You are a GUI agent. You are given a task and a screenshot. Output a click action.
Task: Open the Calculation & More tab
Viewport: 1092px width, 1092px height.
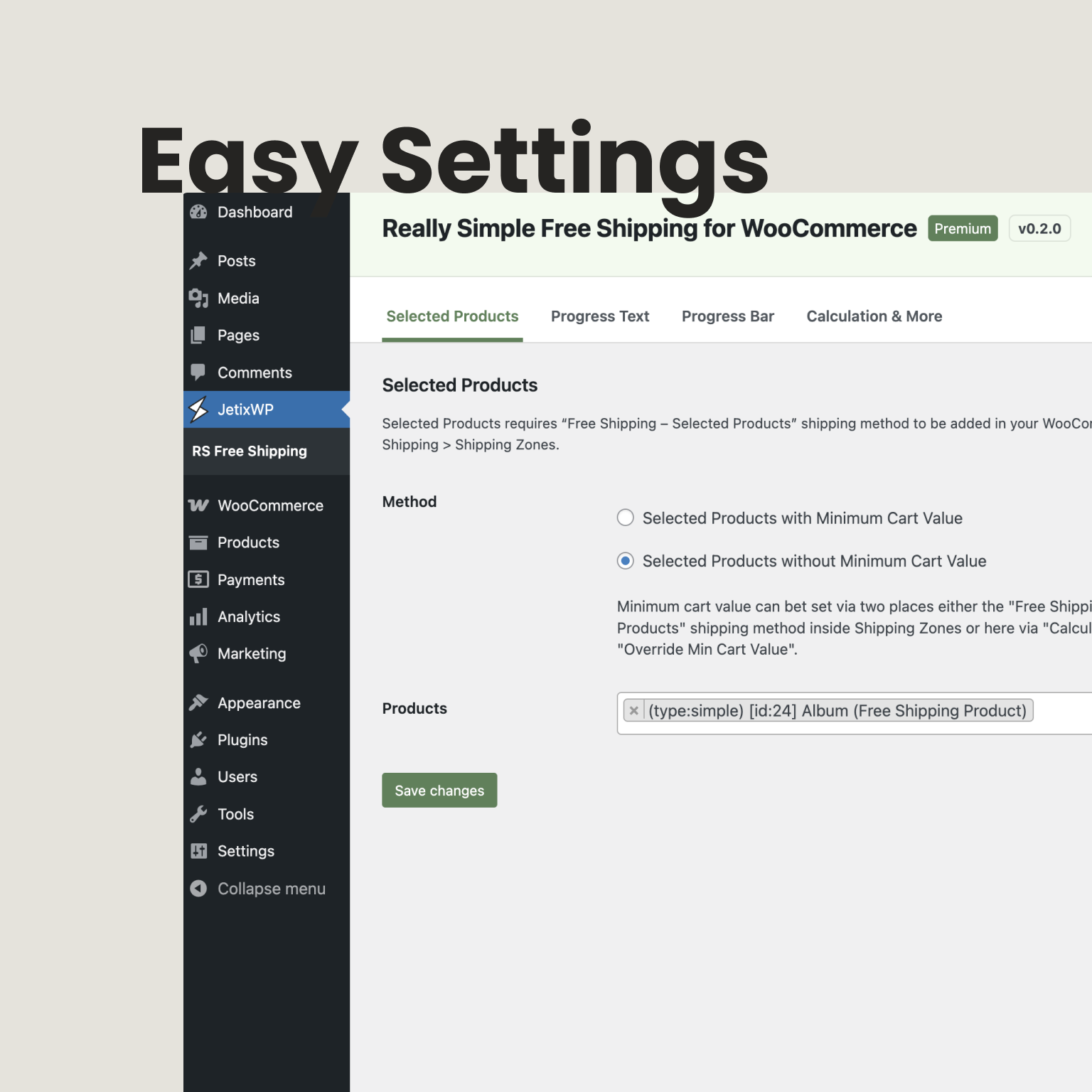[x=874, y=316]
